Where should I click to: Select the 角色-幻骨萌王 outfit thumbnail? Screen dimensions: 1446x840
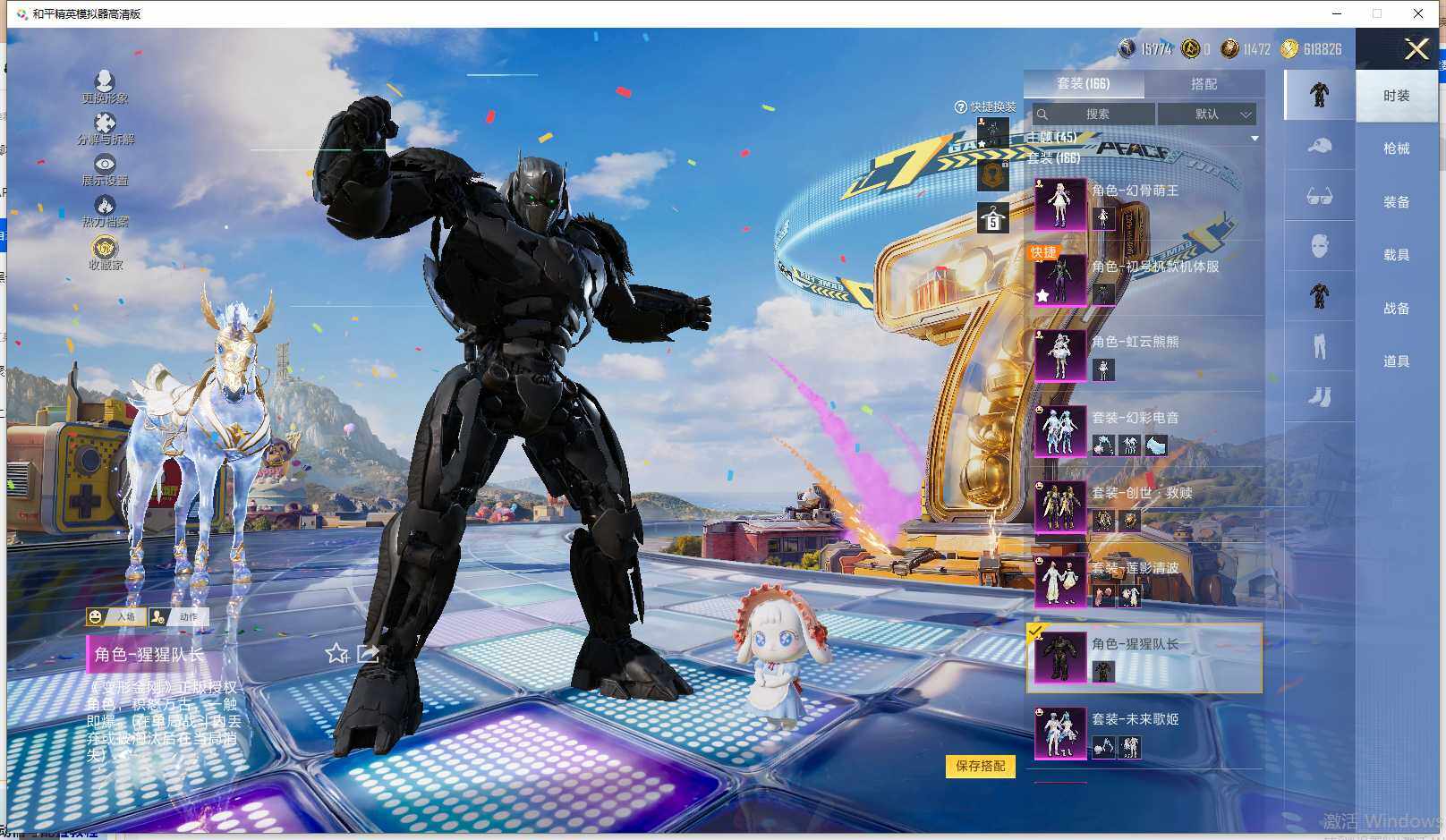coord(1060,205)
